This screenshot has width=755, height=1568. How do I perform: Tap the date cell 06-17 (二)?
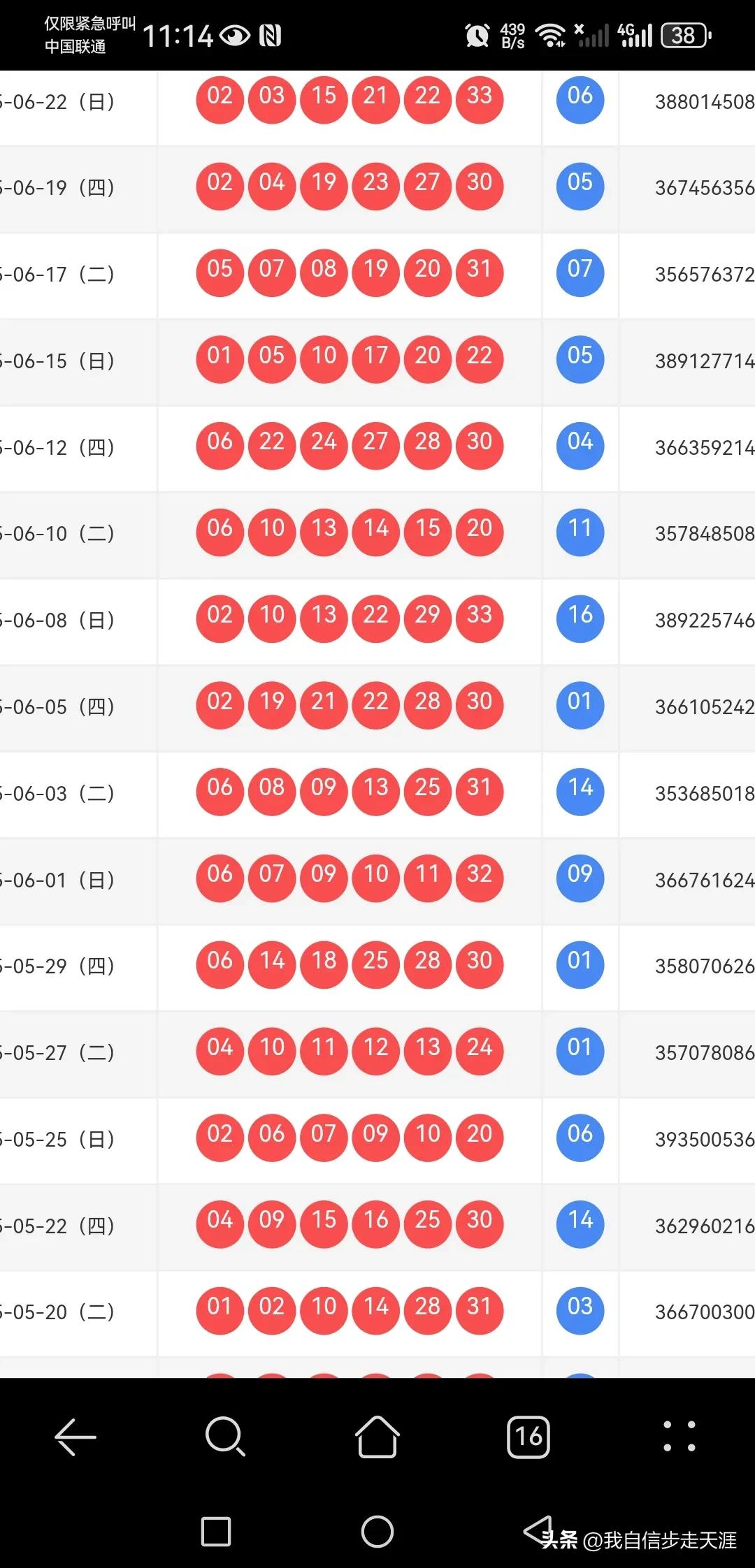tap(58, 275)
